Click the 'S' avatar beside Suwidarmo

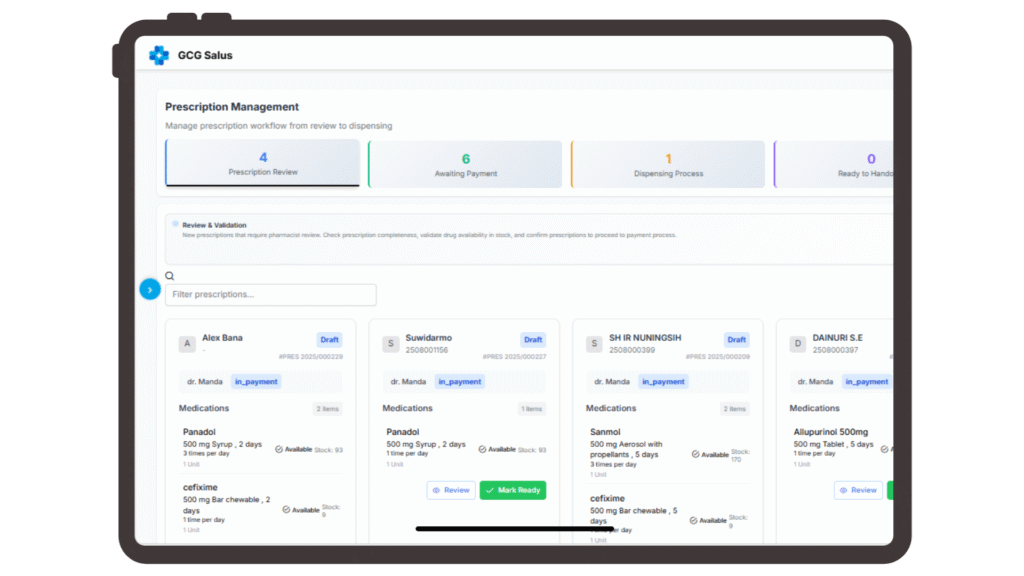click(391, 344)
